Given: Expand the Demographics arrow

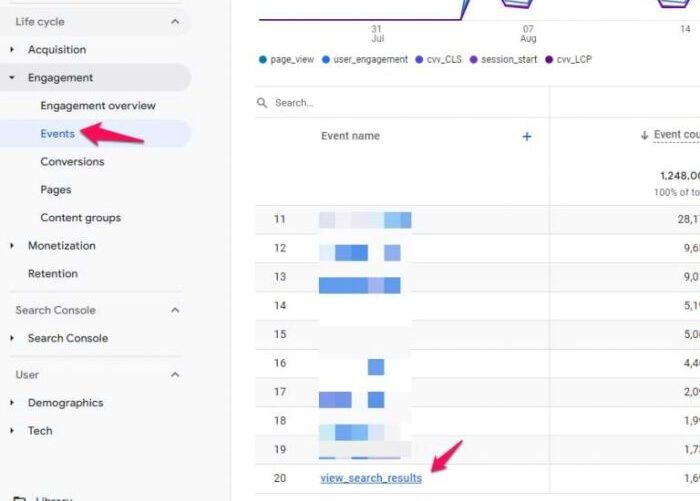Looking at the screenshot, I should (12, 403).
